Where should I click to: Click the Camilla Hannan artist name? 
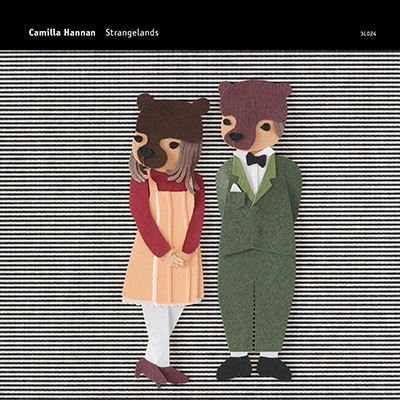[62, 33]
